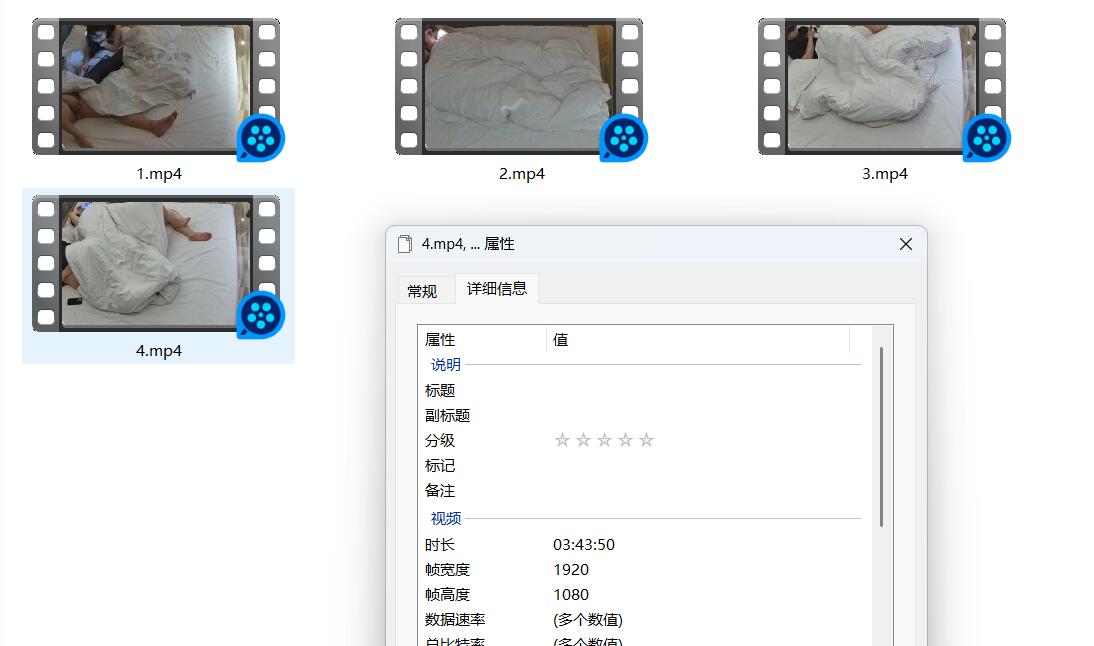1094x646 pixels.
Task: Switch to the 常规 tab
Action: 422,291
